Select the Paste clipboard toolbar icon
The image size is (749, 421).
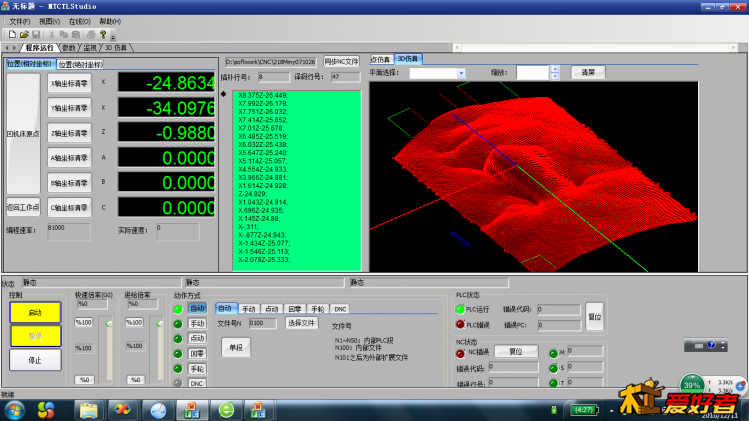pyautogui.click(x=75, y=34)
